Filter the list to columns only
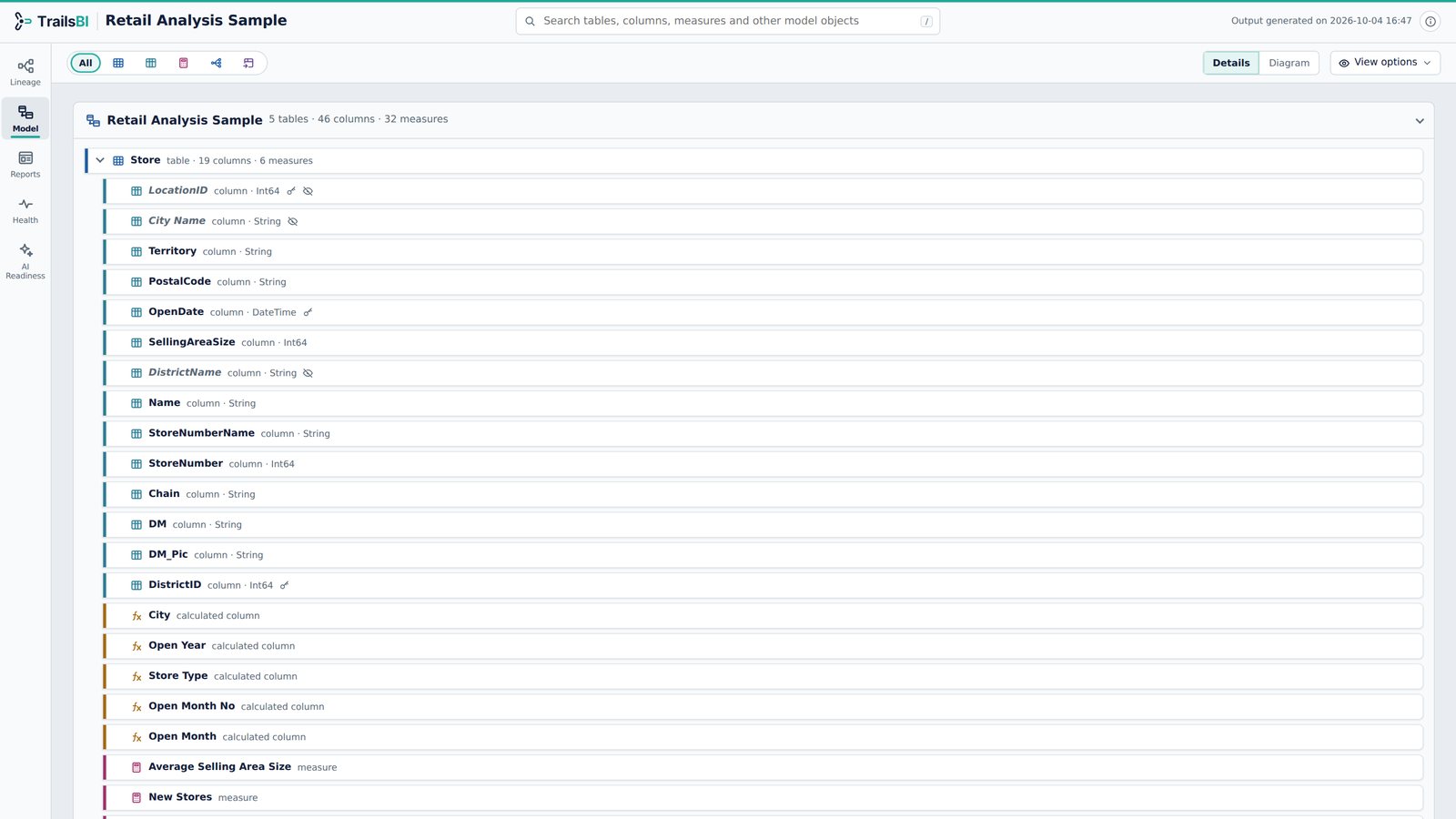This screenshot has width=1456, height=819. tap(151, 63)
